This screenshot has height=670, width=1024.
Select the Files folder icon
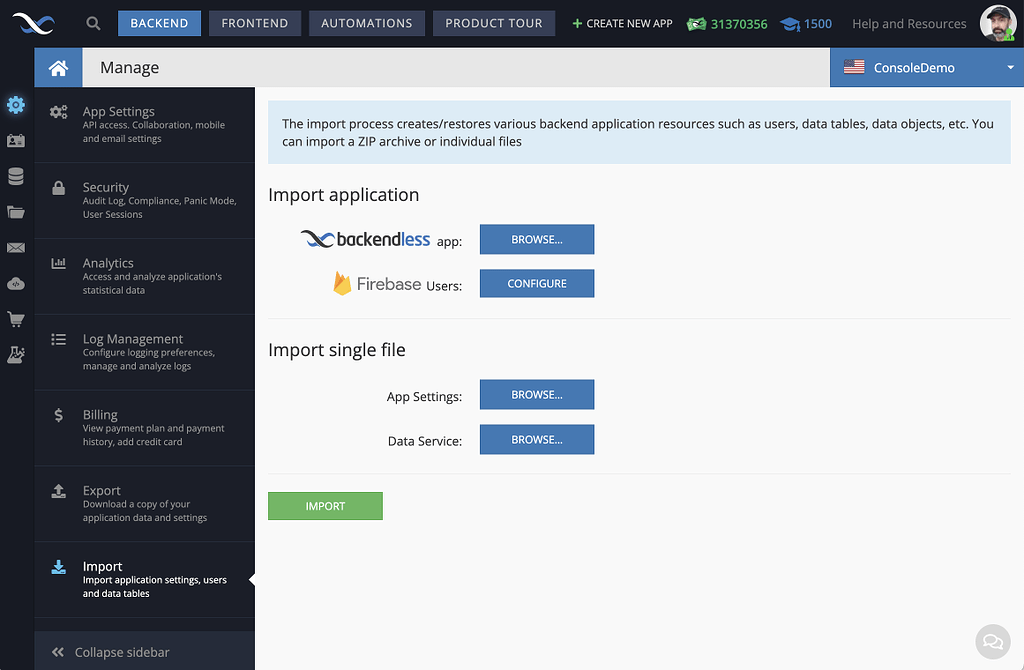point(15,211)
